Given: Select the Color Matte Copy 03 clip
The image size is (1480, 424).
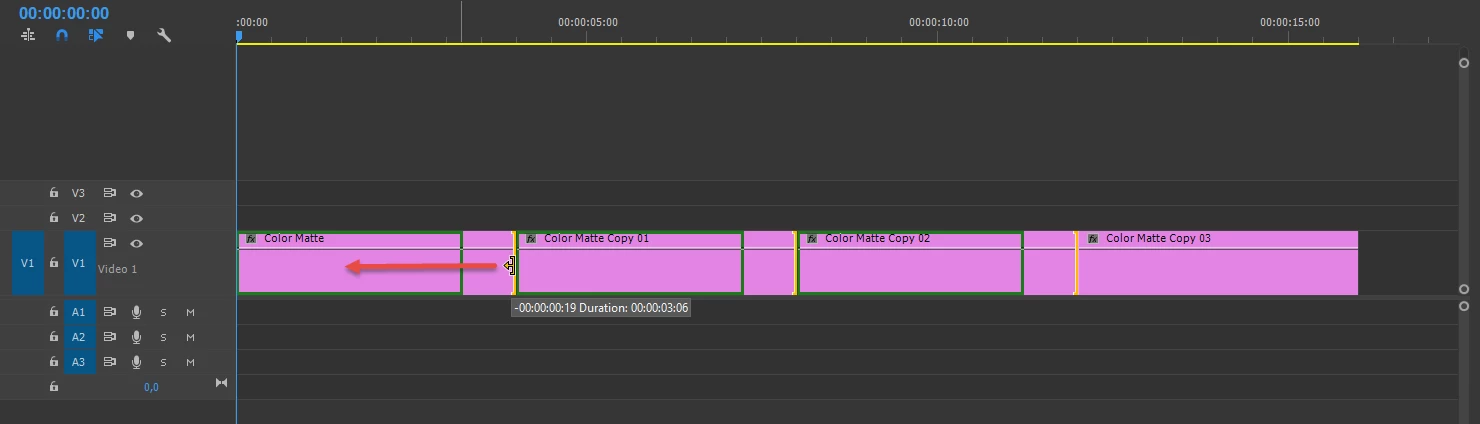Looking at the screenshot, I should click(x=1218, y=263).
